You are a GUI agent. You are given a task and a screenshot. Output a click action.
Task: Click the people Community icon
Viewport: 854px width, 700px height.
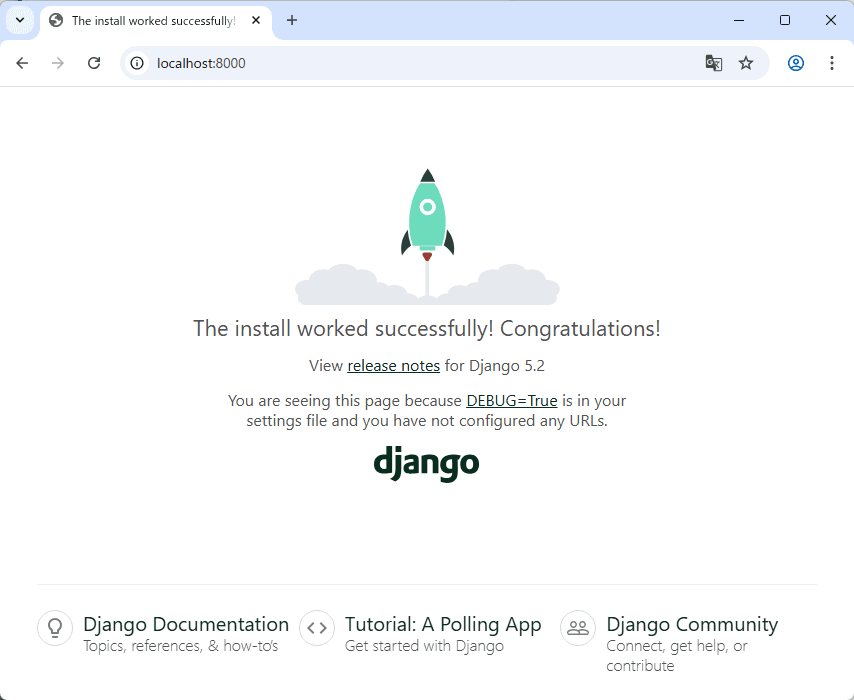click(578, 628)
